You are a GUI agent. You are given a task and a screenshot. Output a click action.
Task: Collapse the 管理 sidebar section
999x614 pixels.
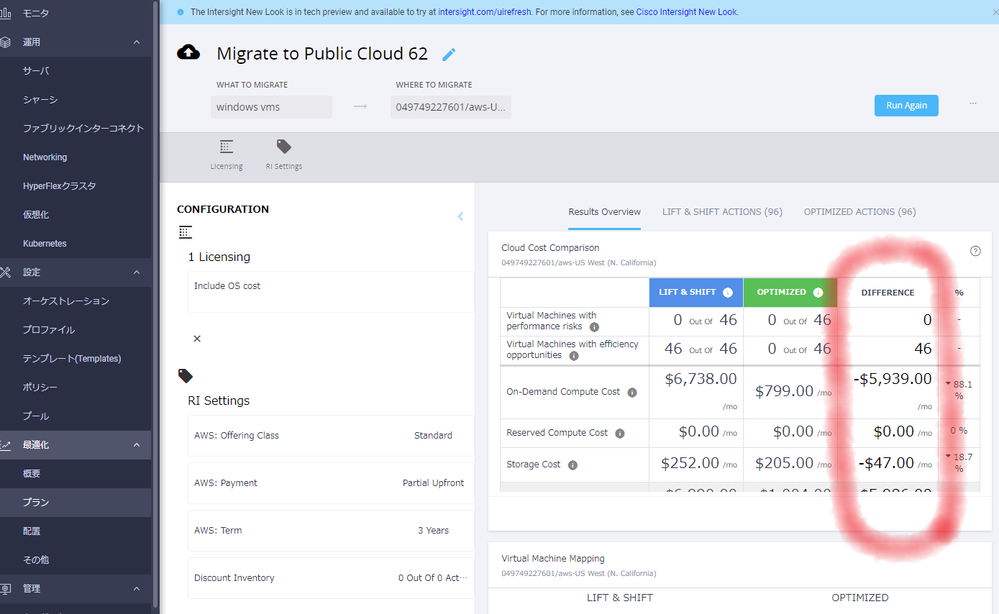point(136,589)
